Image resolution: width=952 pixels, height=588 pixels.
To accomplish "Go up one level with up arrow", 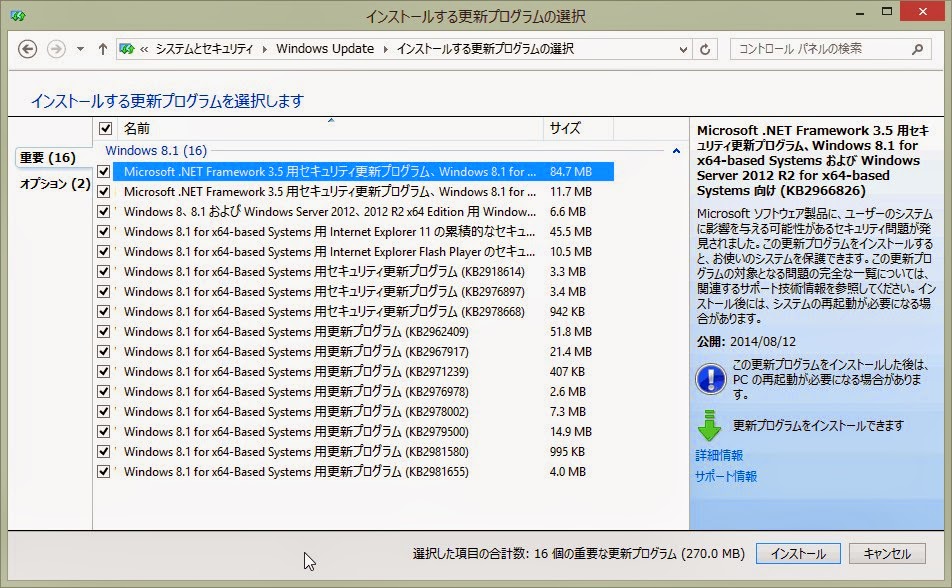I will [103, 49].
